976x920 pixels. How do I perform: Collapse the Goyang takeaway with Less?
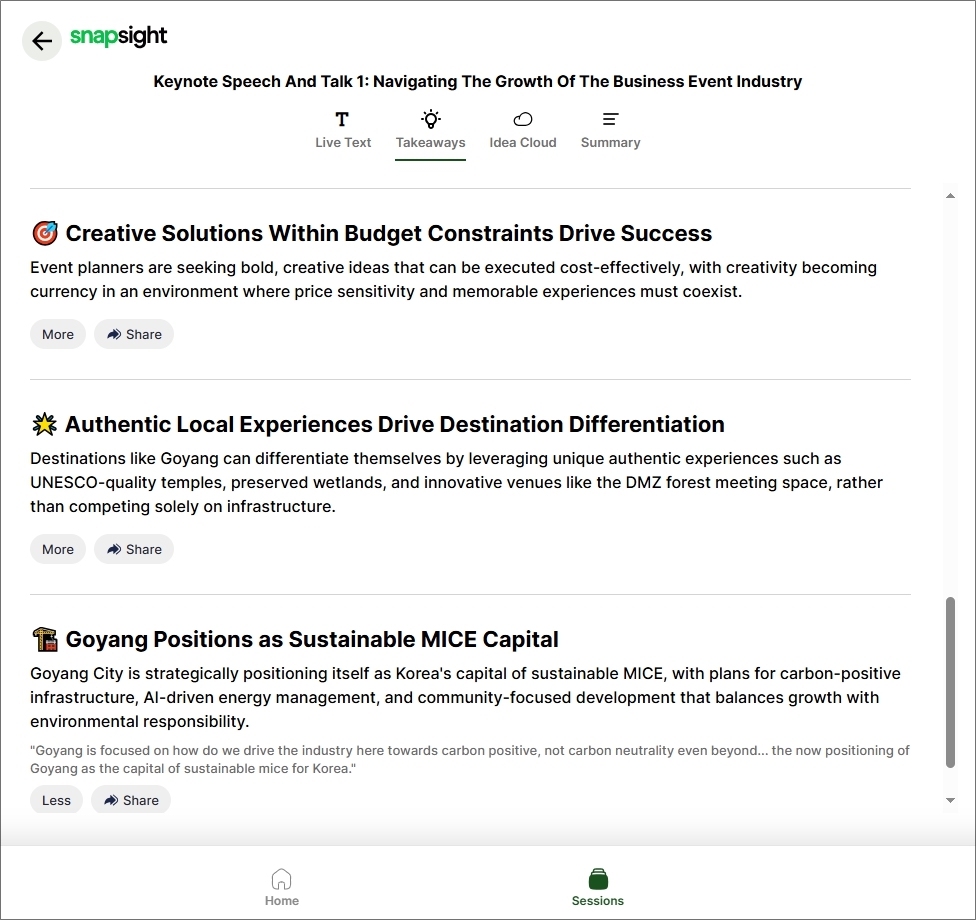pyautogui.click(x=57, y=800)
